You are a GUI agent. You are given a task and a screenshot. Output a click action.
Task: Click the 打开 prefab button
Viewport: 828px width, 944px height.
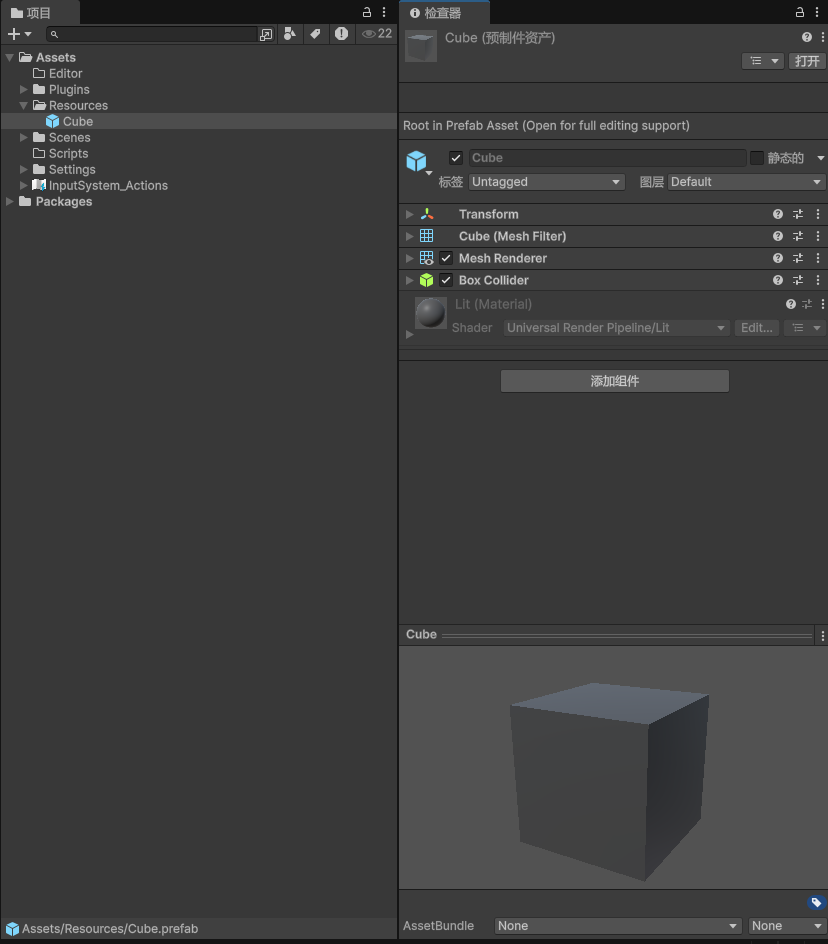806,61
